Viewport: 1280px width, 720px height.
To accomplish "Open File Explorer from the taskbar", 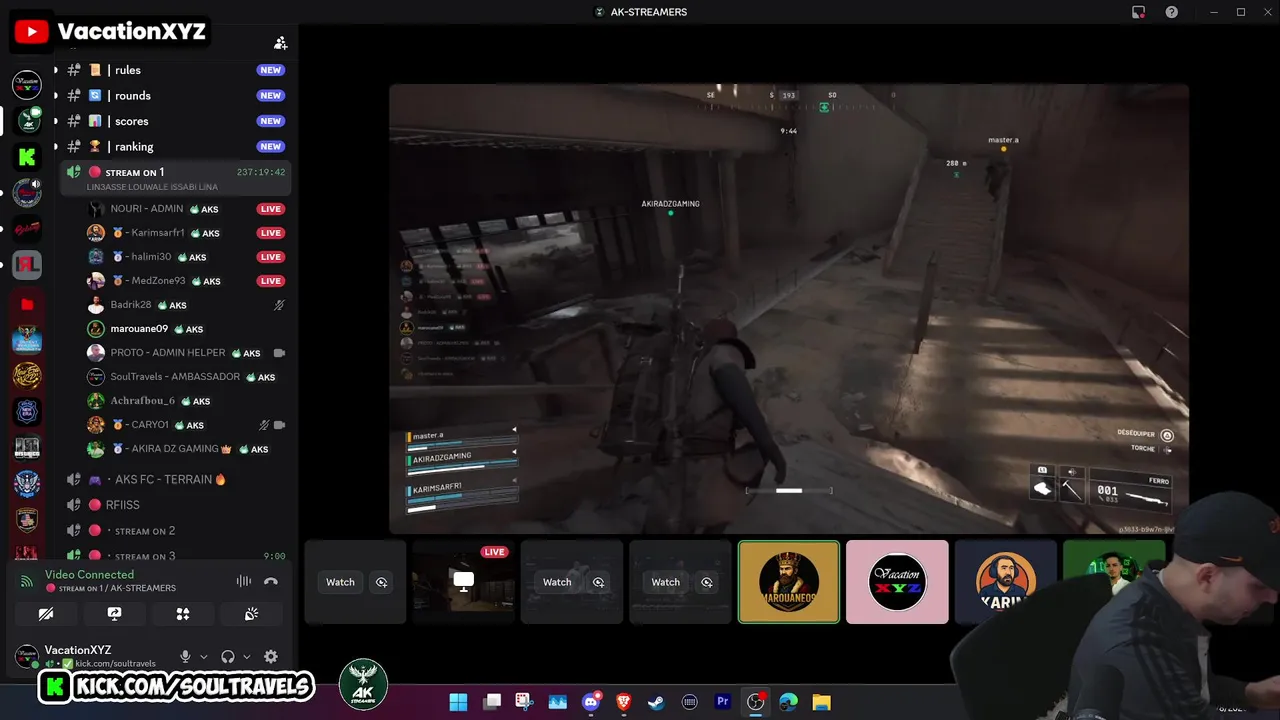I will click(x=821, y=702).
